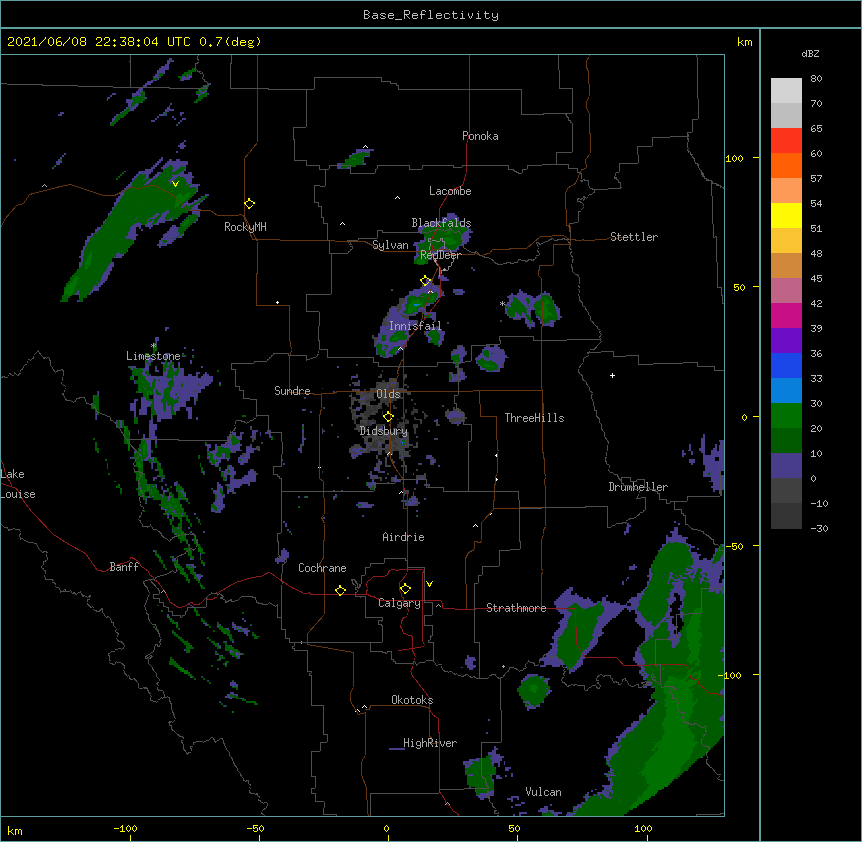Screen dimensions: 862x842
Task: Pick the dark blue 36-33 dBZ legend band
Action: [786, 365]
